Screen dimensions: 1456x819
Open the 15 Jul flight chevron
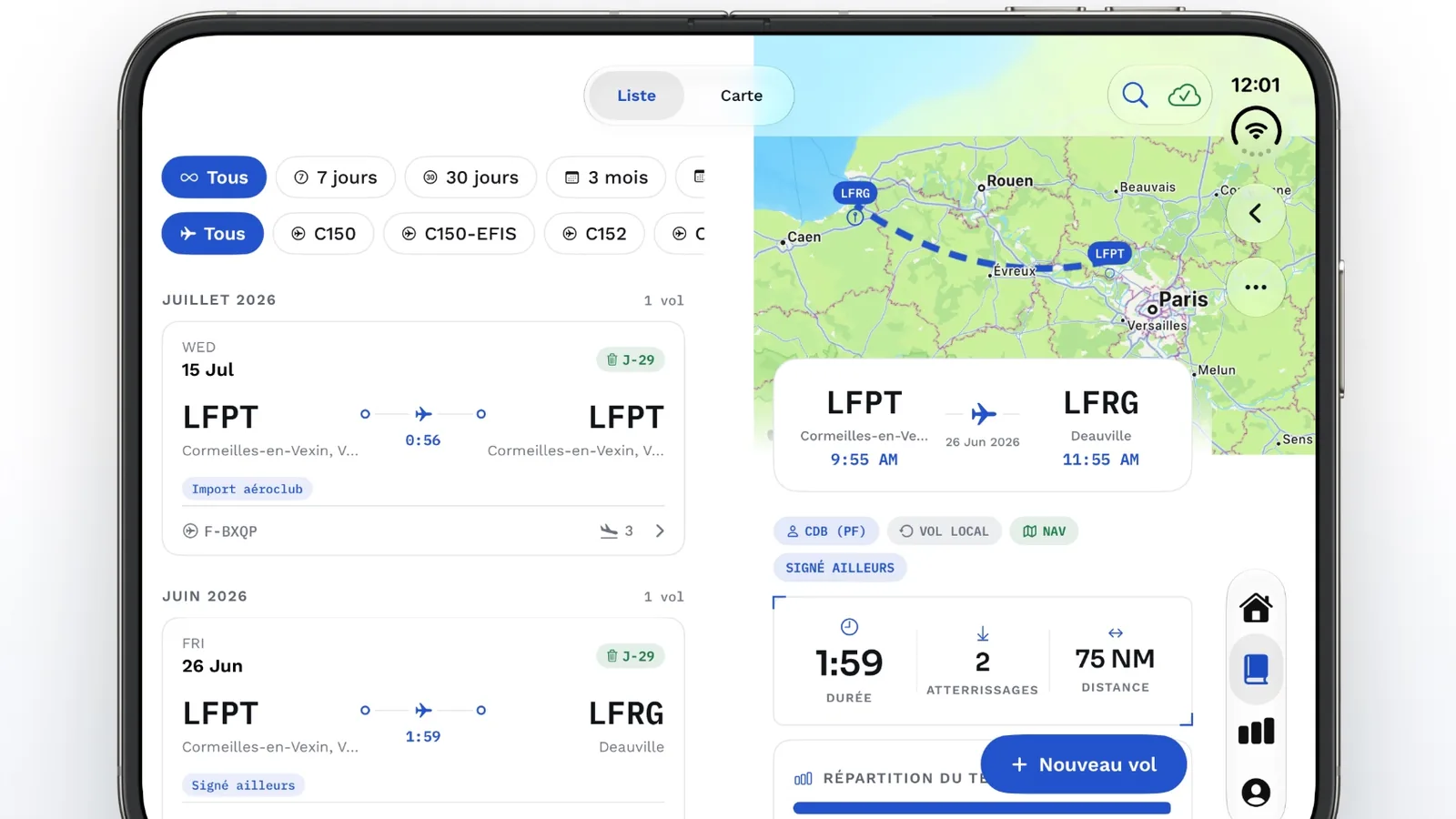click(x=660, y=531)
